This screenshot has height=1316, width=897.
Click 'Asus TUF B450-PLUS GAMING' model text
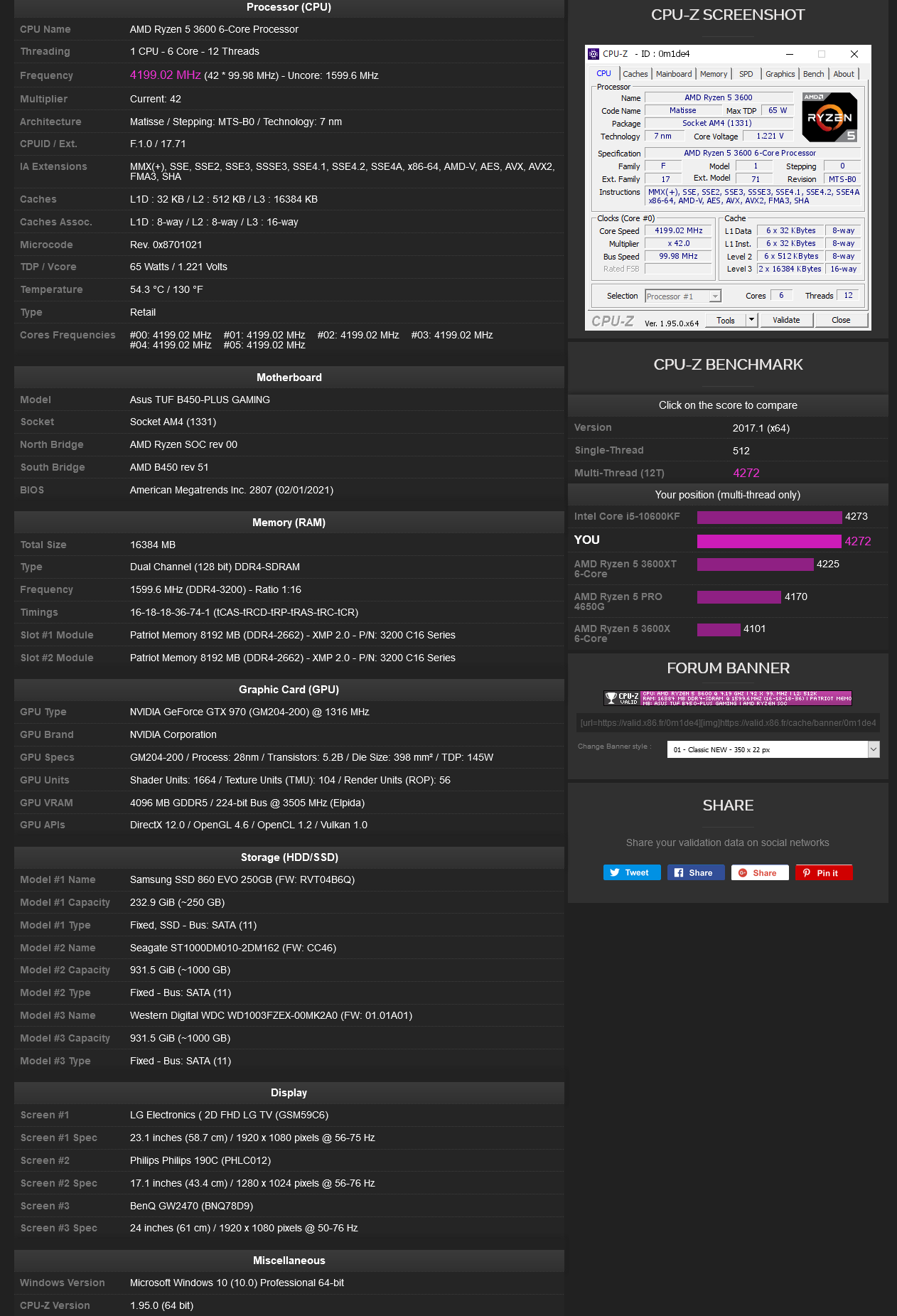[200, 400]
